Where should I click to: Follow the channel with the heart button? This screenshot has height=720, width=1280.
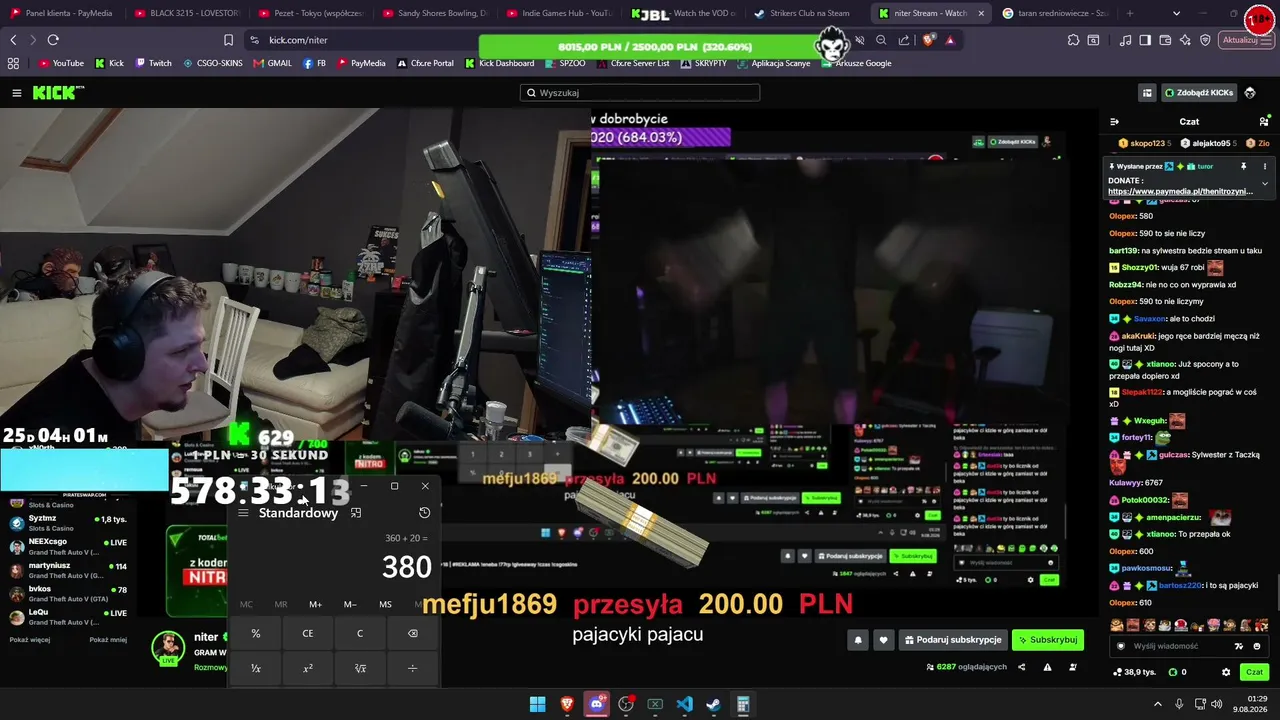[x=883, y=640]
